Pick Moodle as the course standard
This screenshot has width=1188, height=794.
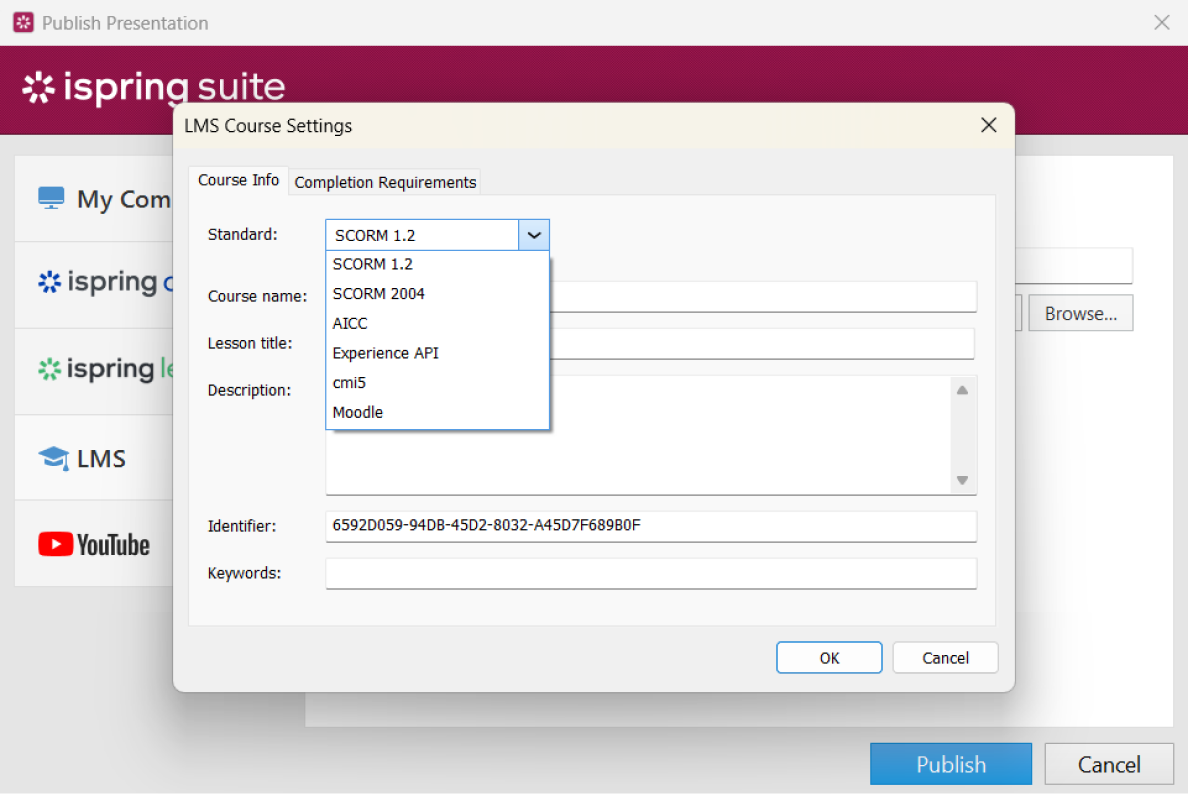click(357, 411)
